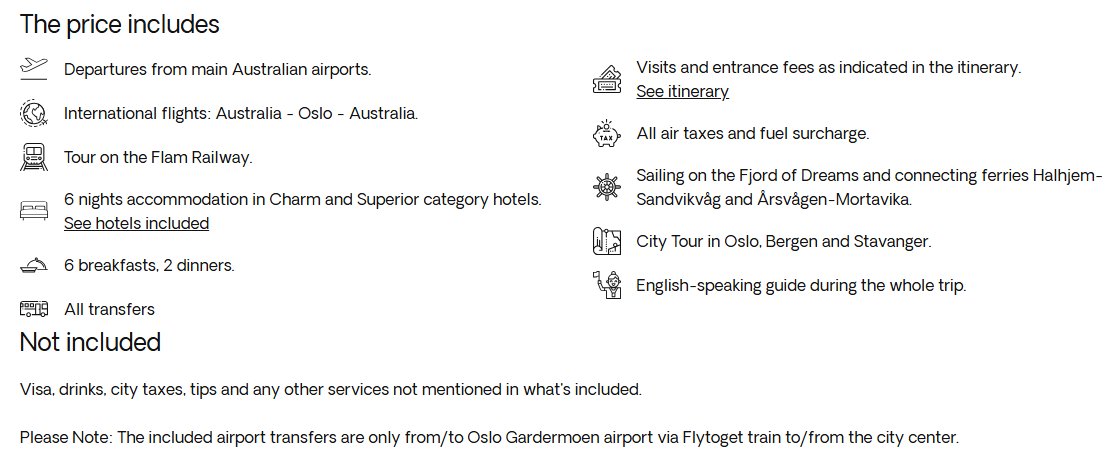Open the See itinerary link

pos(682,92)
